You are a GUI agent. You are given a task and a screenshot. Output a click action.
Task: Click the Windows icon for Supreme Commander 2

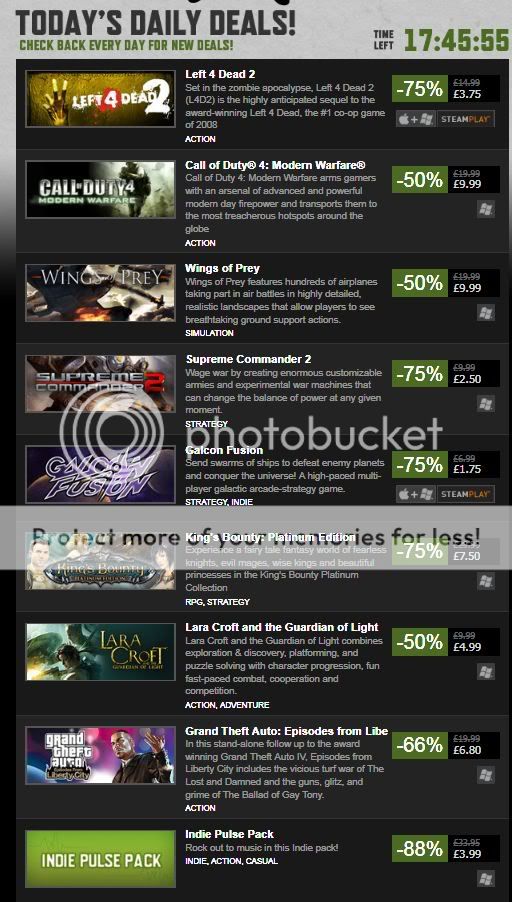pyautogui.click(x=487, y=403)
